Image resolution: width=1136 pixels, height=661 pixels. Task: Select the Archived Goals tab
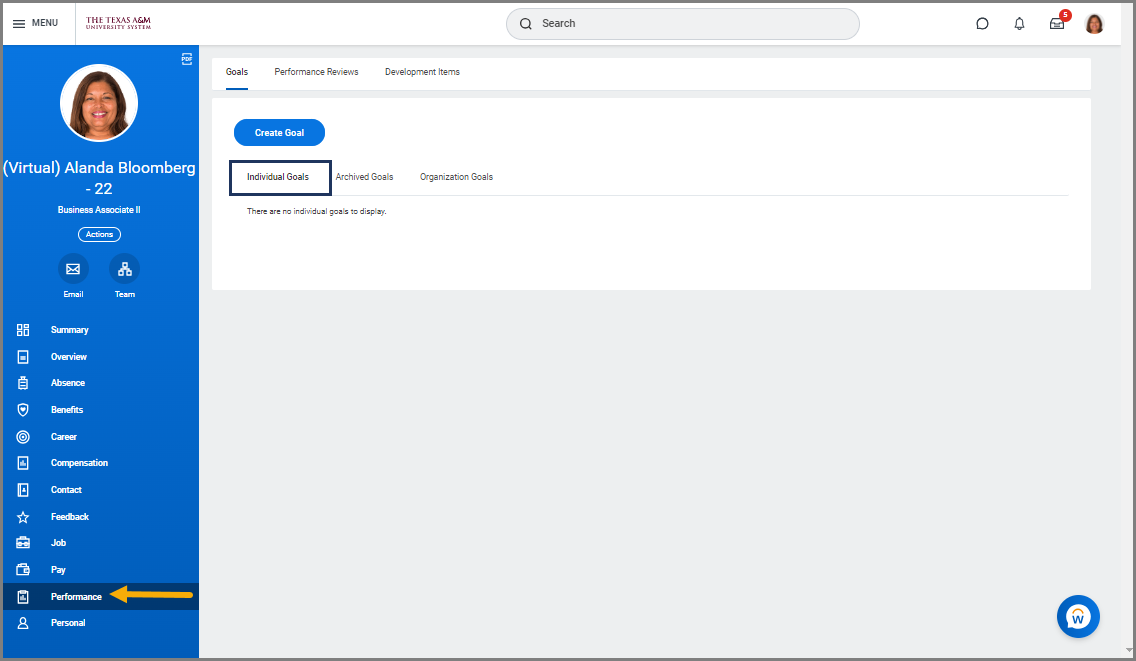click(x=364, y=177)
